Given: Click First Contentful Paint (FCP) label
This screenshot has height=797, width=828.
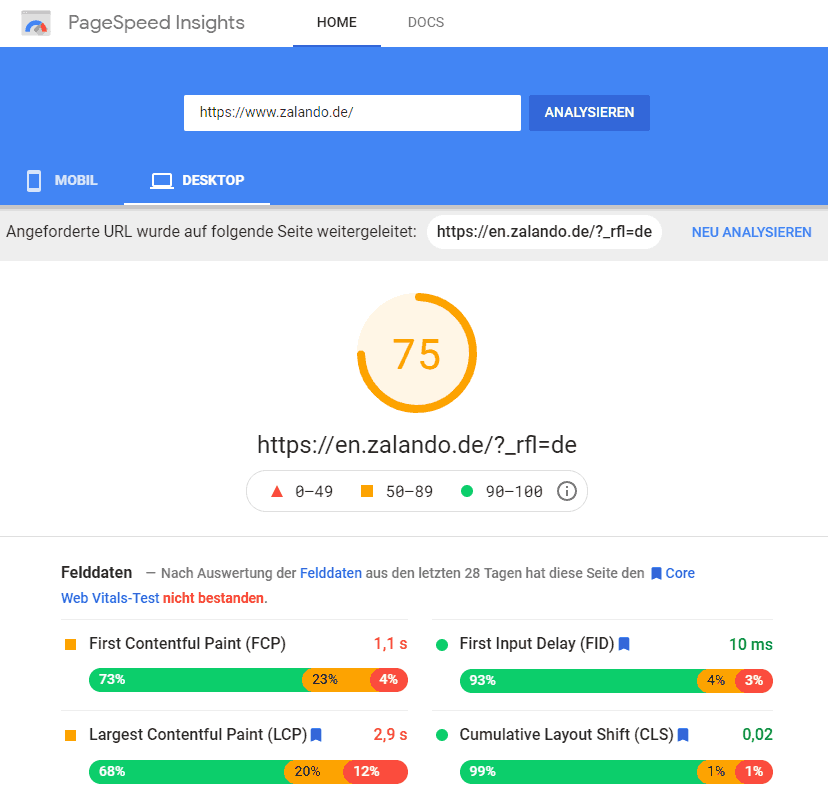Looking at the screenshot, I should [187, 643].
